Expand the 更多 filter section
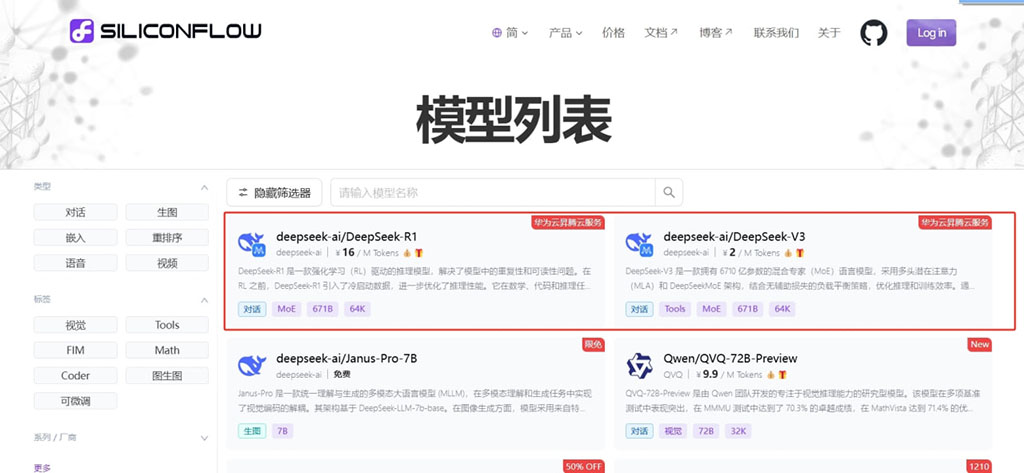This screenshot has width=1024, height=473. (42, 468)
